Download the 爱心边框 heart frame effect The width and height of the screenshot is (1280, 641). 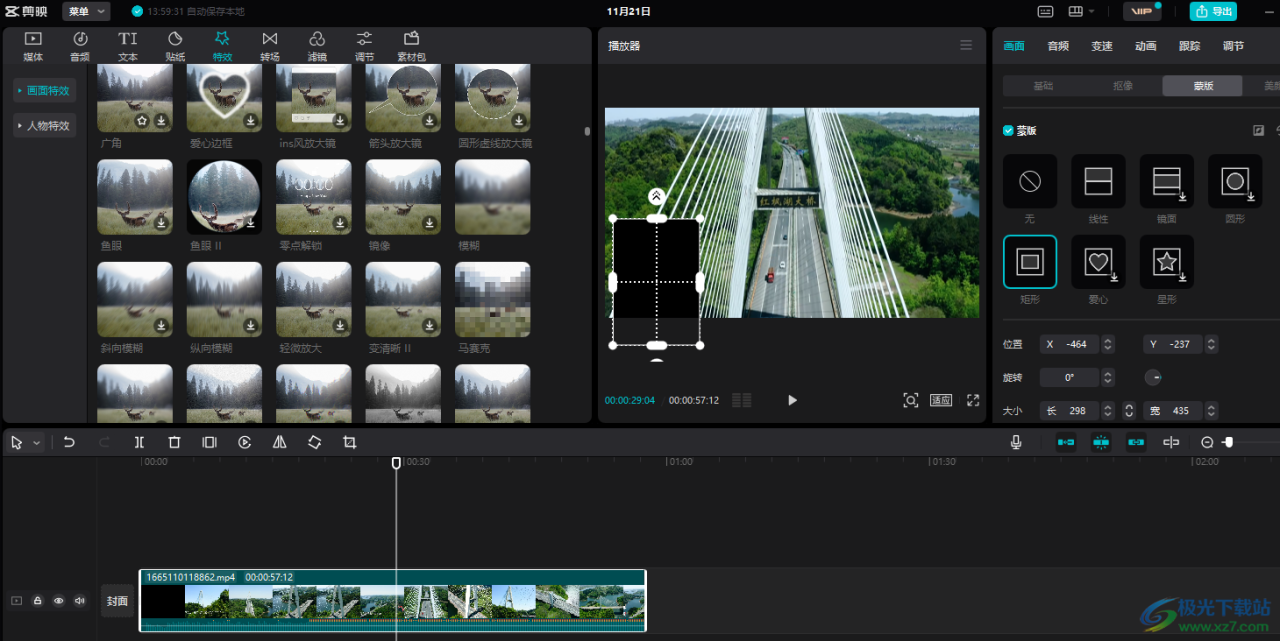coord(251,120)
